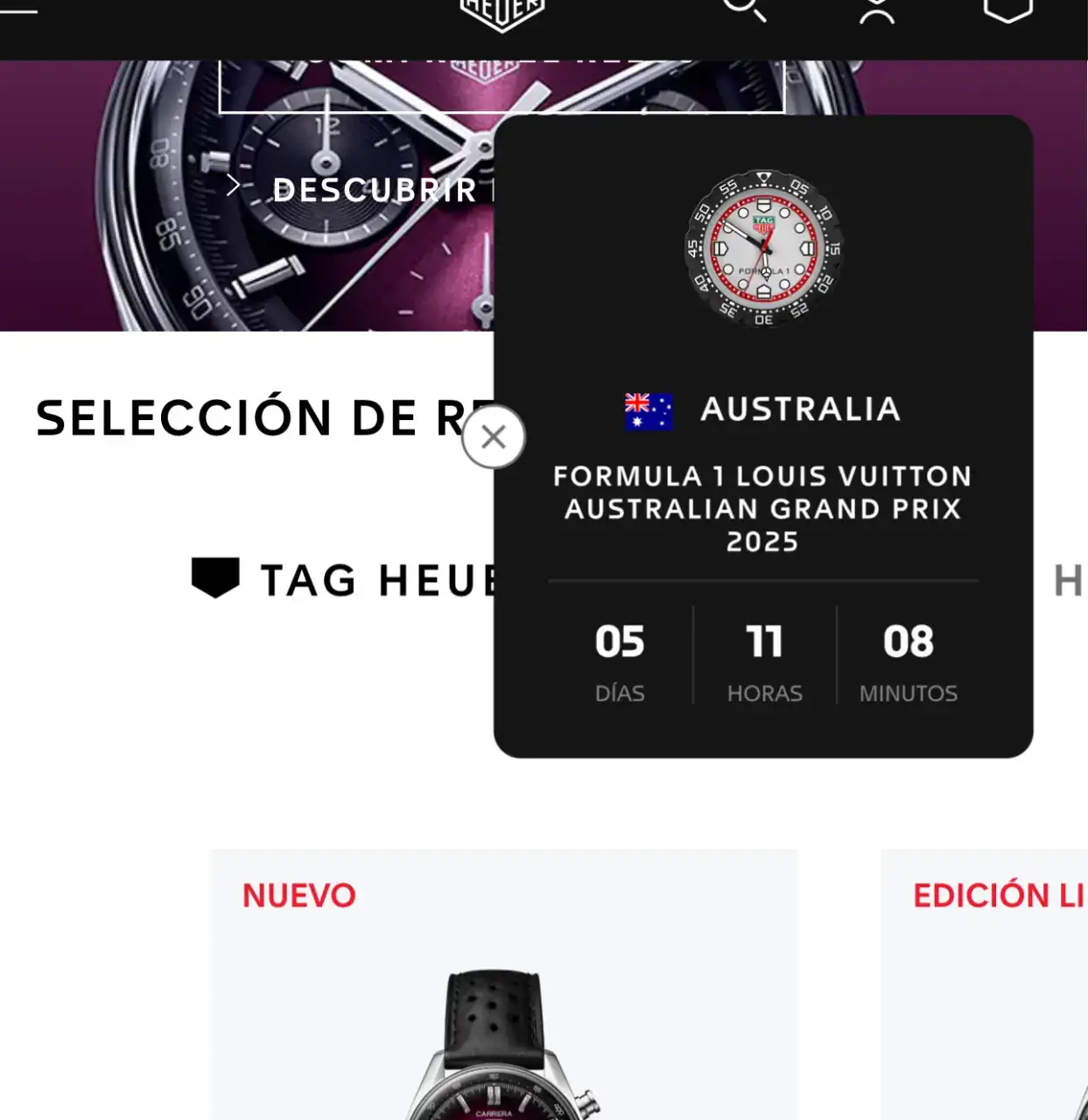
Task: Click the black shield icon beside TAG HEUER tab
Action: (215, 577)
